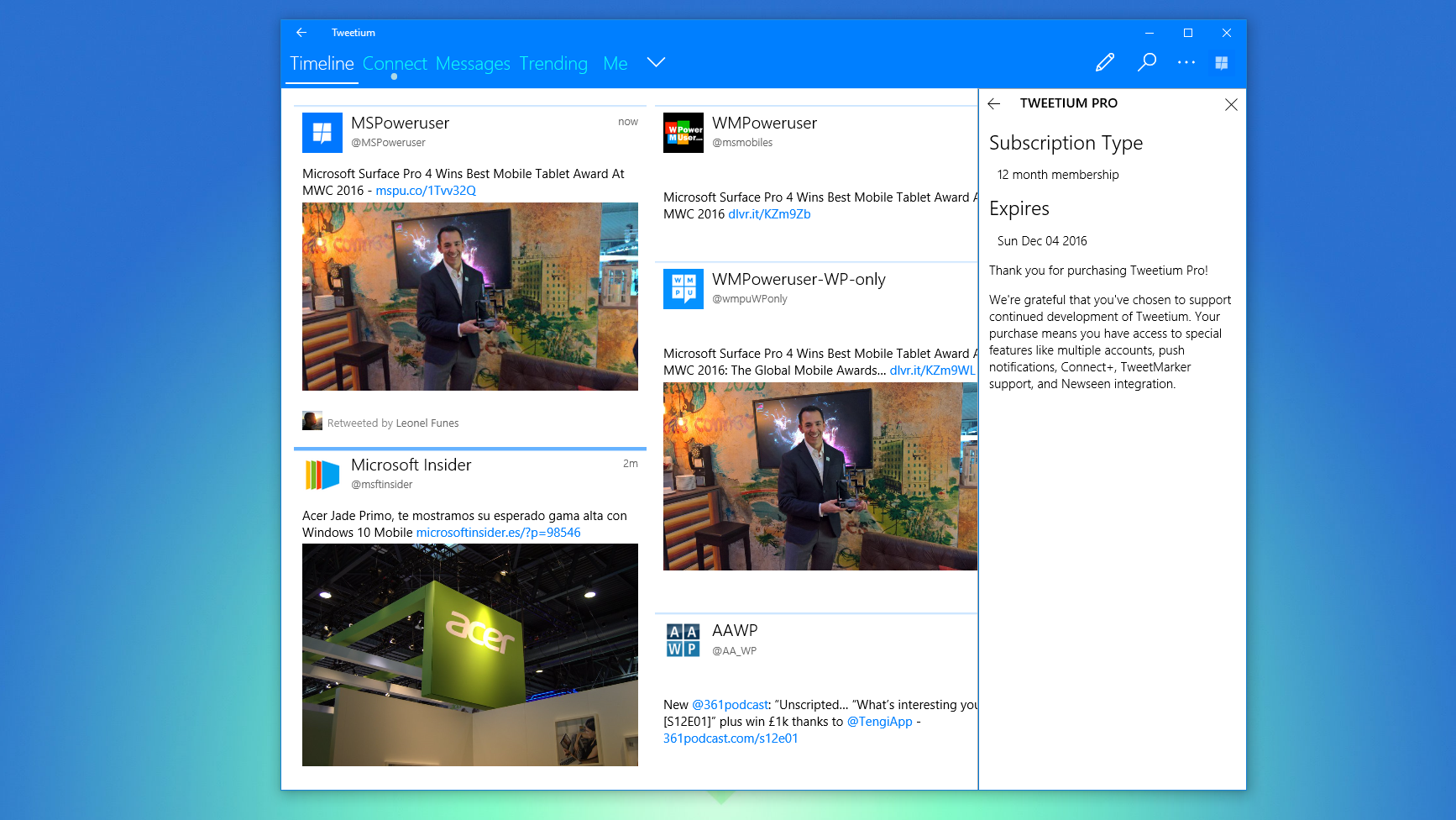Open the mspu.co/1Tvv32Q link

tap(426, 191)
